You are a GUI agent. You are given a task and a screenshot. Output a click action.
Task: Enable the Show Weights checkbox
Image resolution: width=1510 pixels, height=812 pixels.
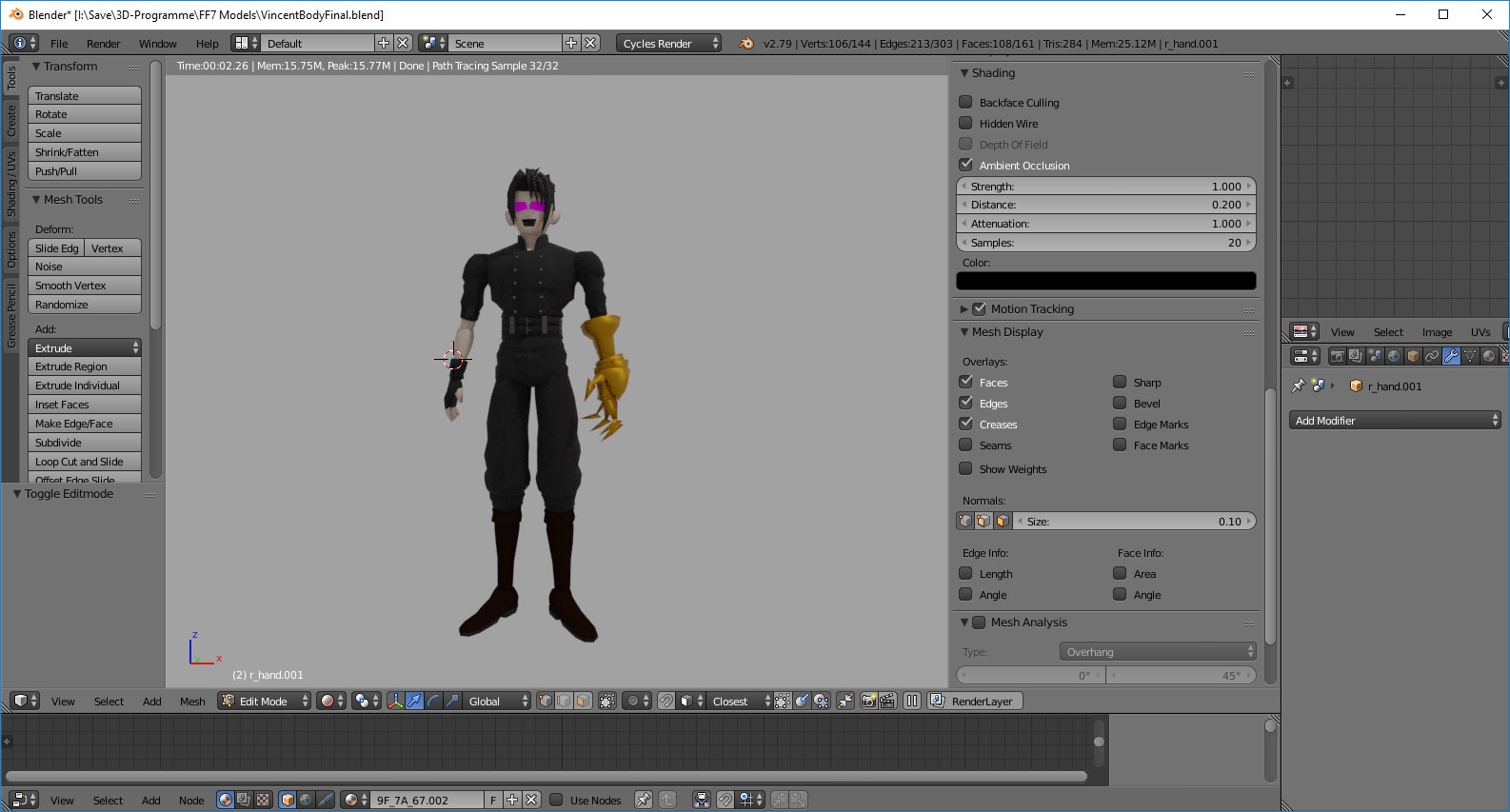(x=965, y=468)
